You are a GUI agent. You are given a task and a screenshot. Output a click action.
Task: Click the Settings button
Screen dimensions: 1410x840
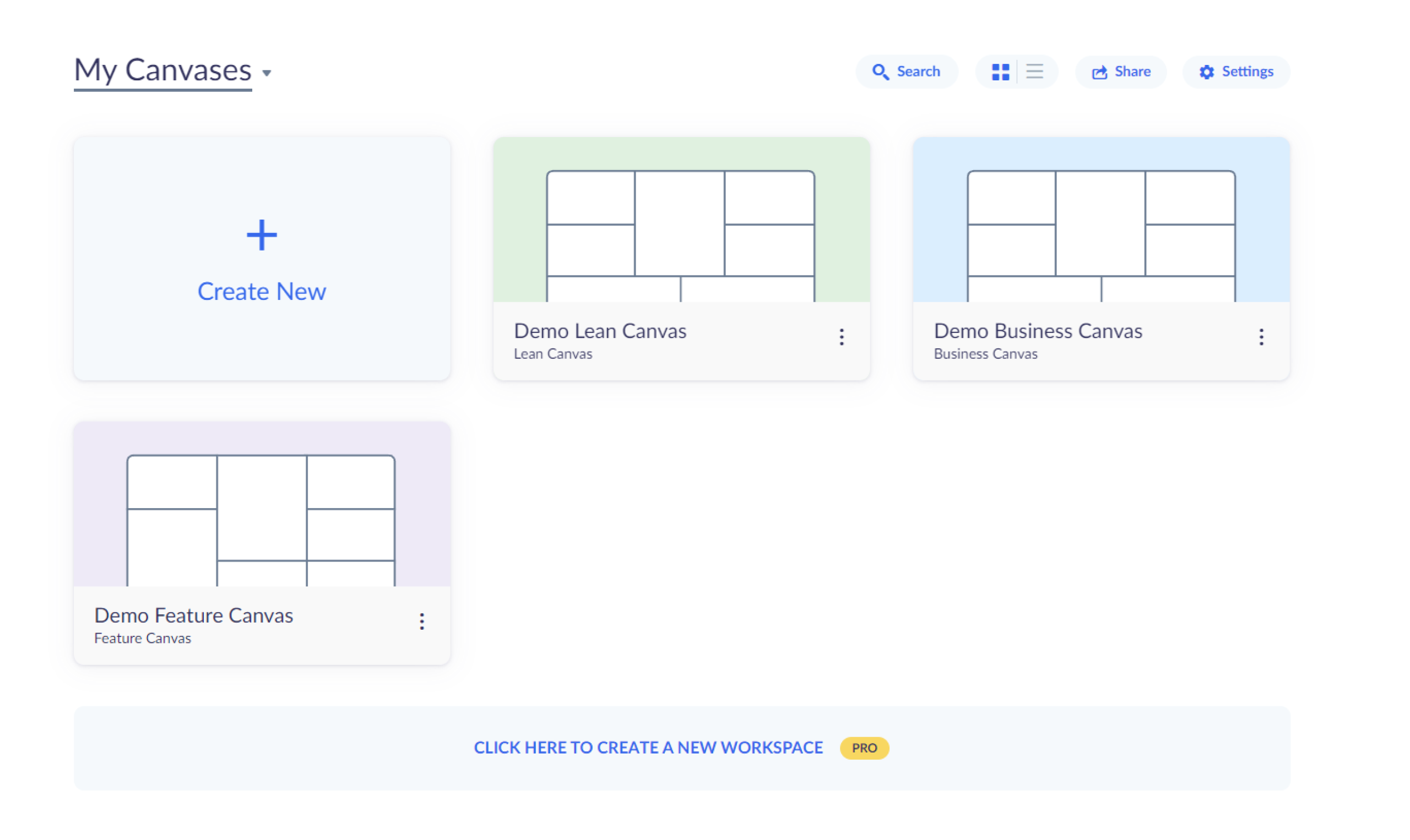[1236, 72]
